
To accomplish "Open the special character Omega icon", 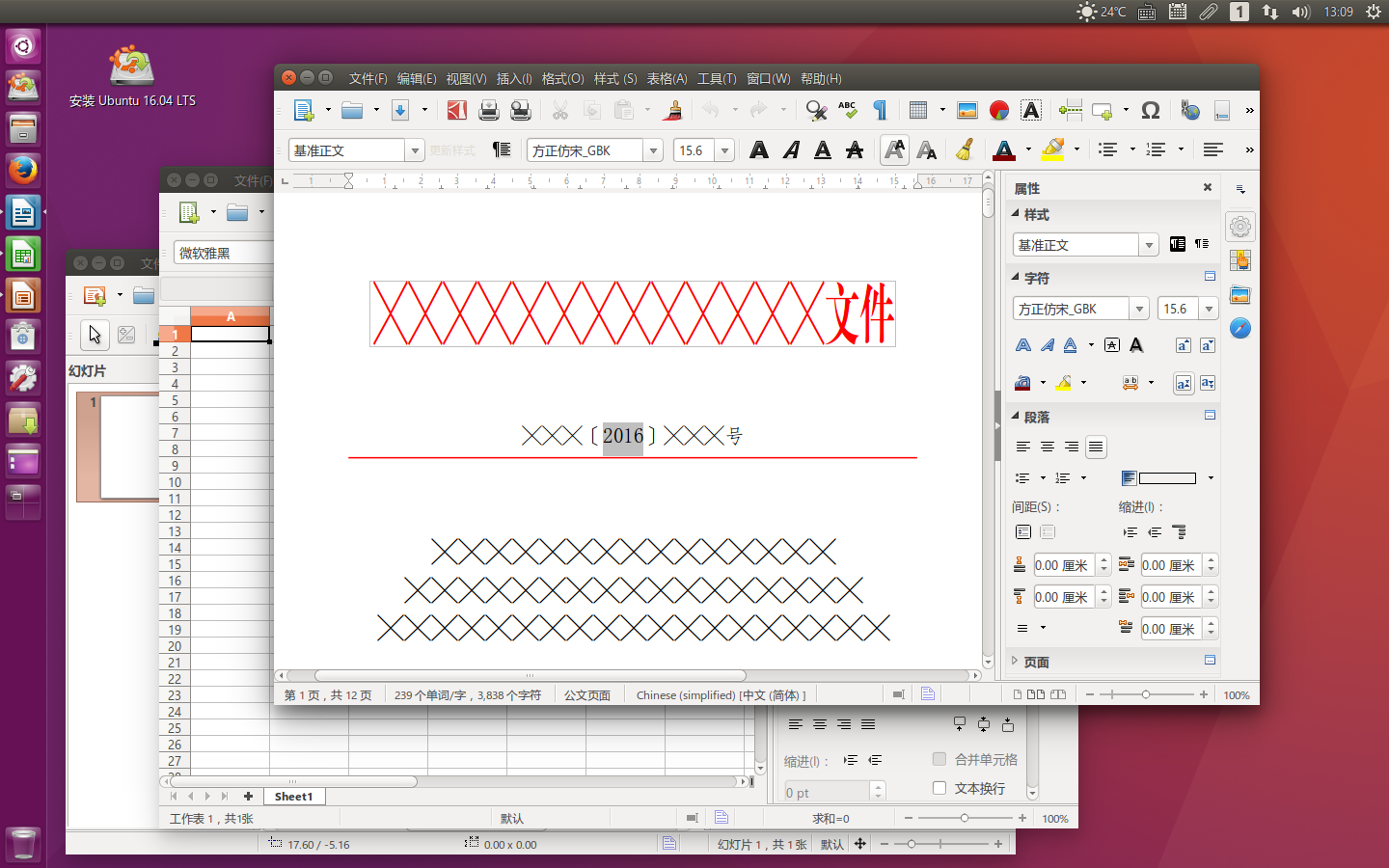I will (x=1151, y=111).
